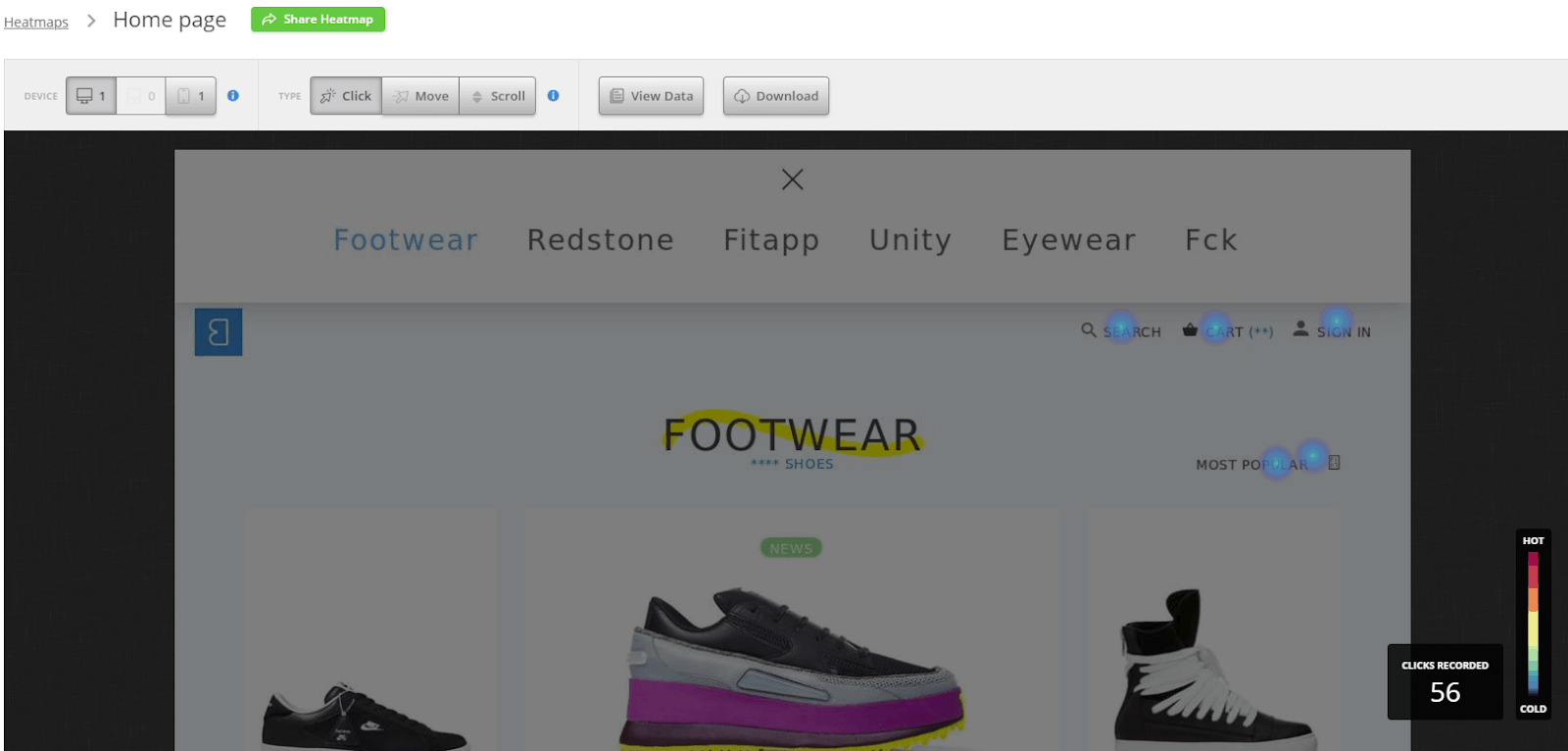Open the heatmap type info icon
The width and height of the screenshot is (1568, 751).
554,96
